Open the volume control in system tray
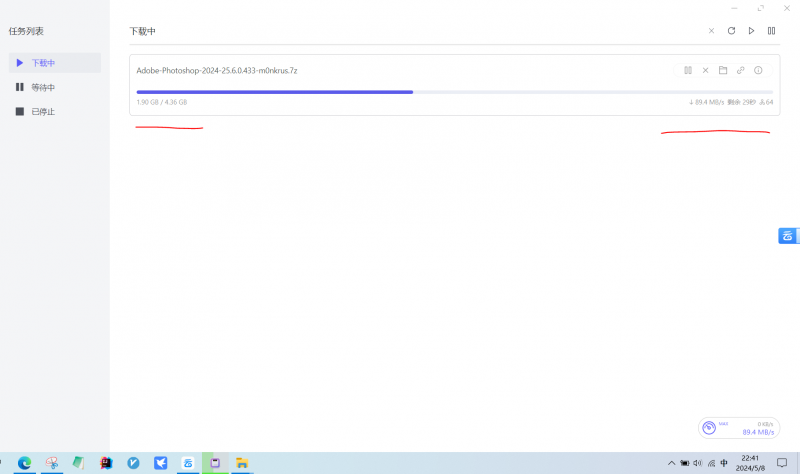The height and width of the screenshot is (474, 800). 697,463
